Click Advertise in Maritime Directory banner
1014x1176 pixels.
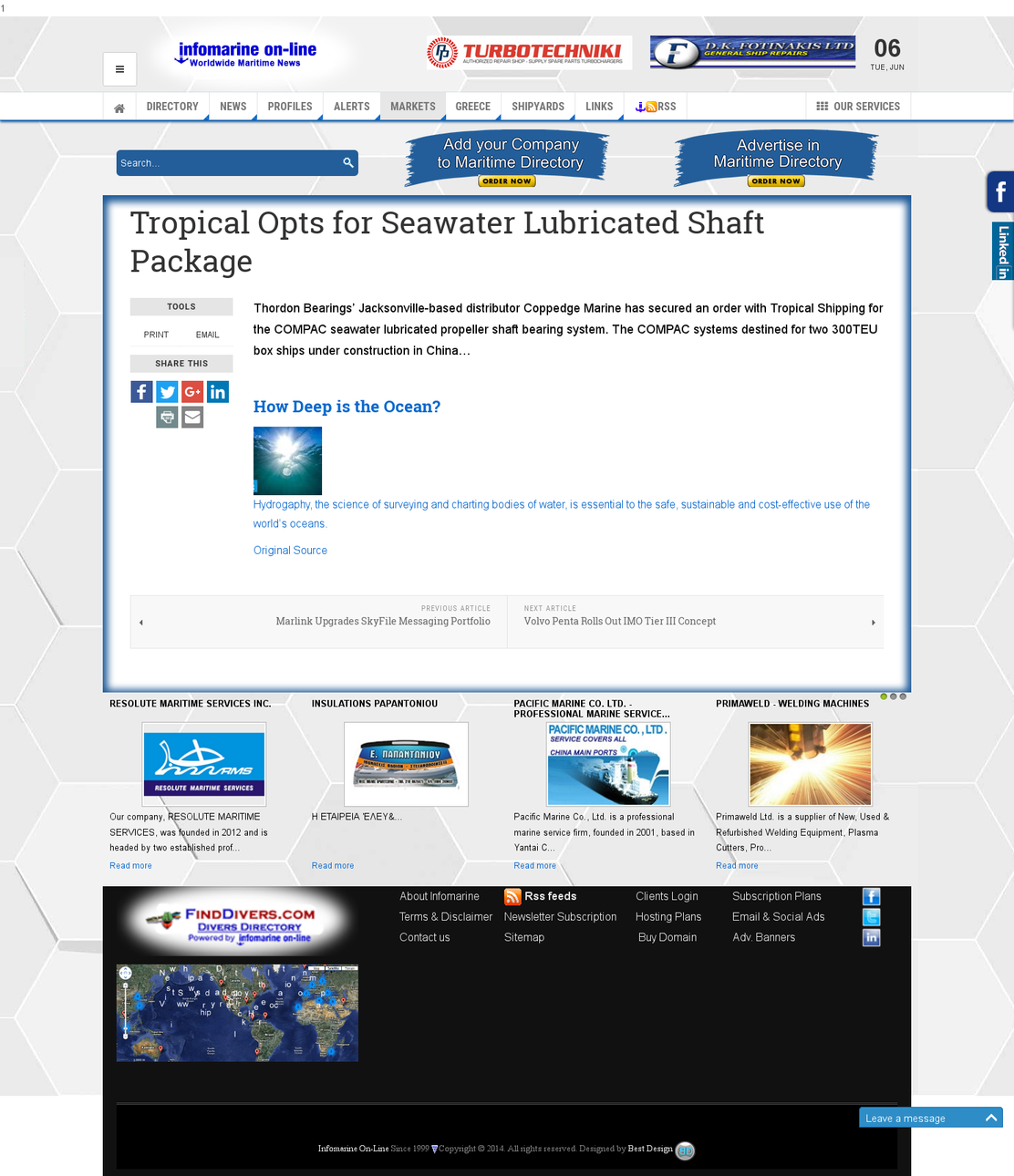click(777, 159)
